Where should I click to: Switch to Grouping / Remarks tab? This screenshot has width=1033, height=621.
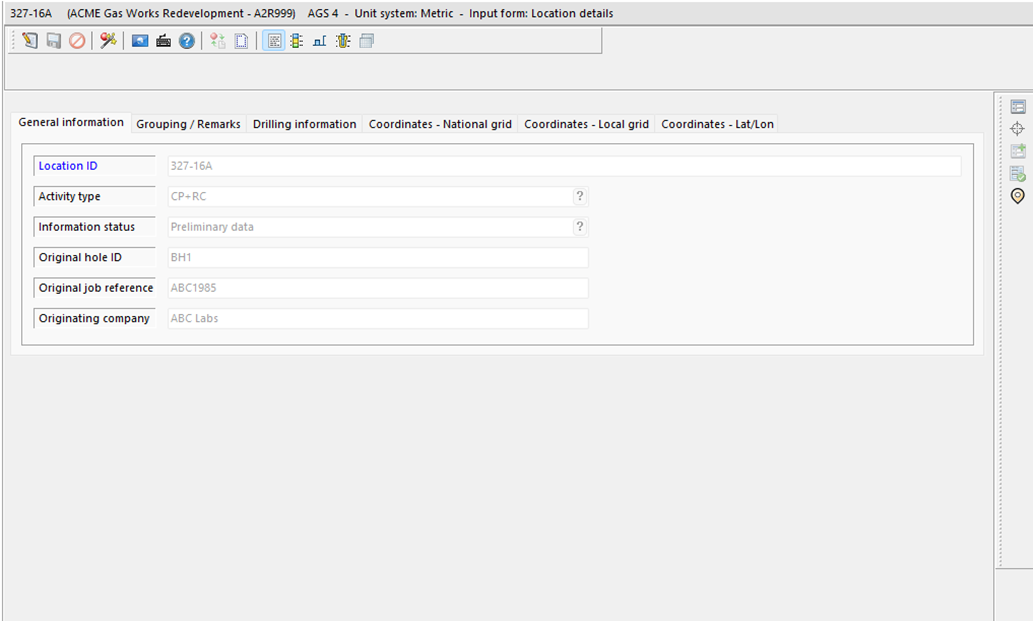[x=188, y=124]
